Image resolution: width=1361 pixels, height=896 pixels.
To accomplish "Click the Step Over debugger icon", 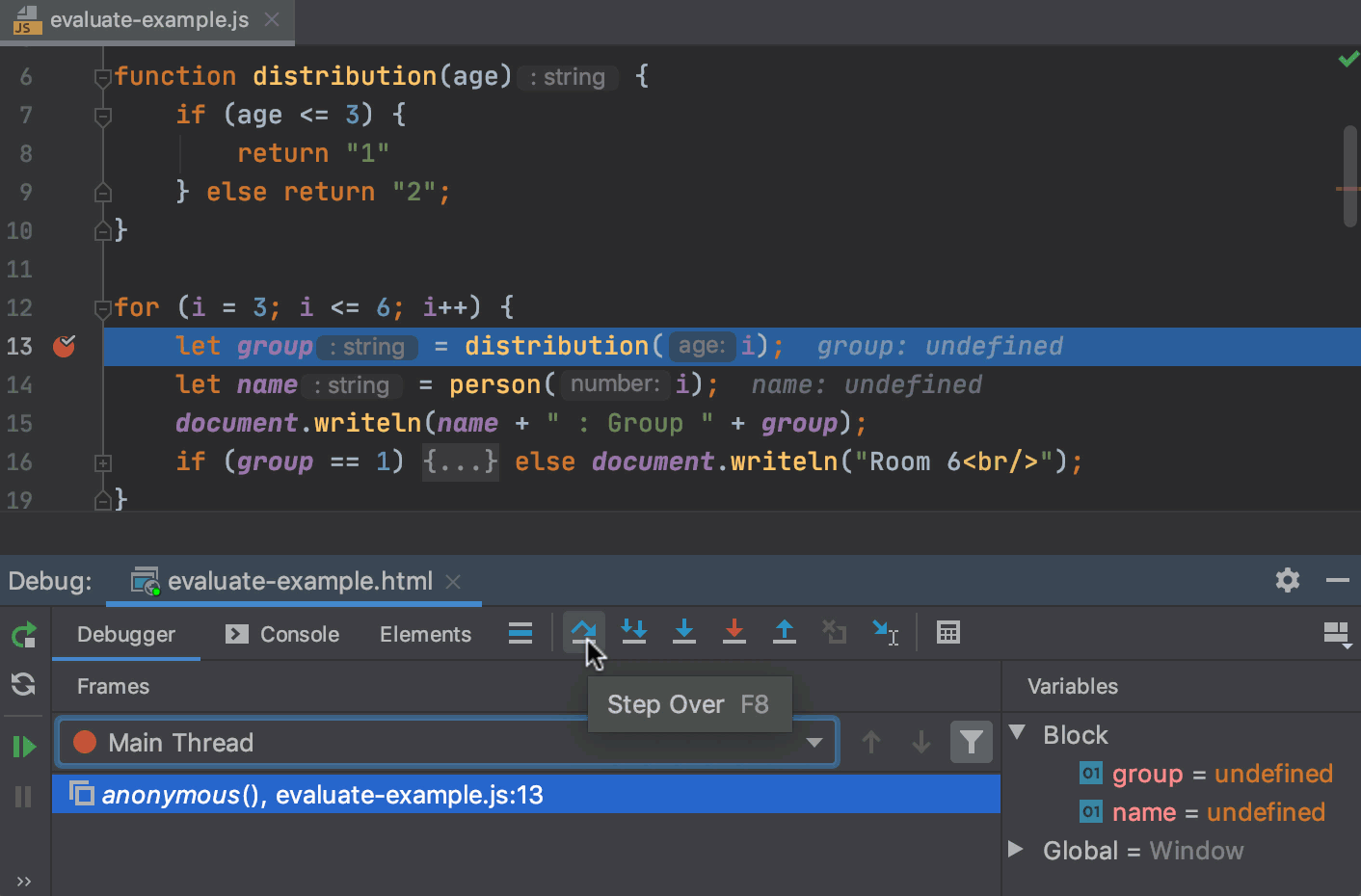I will pyautogui.click(x=584, y=632).
